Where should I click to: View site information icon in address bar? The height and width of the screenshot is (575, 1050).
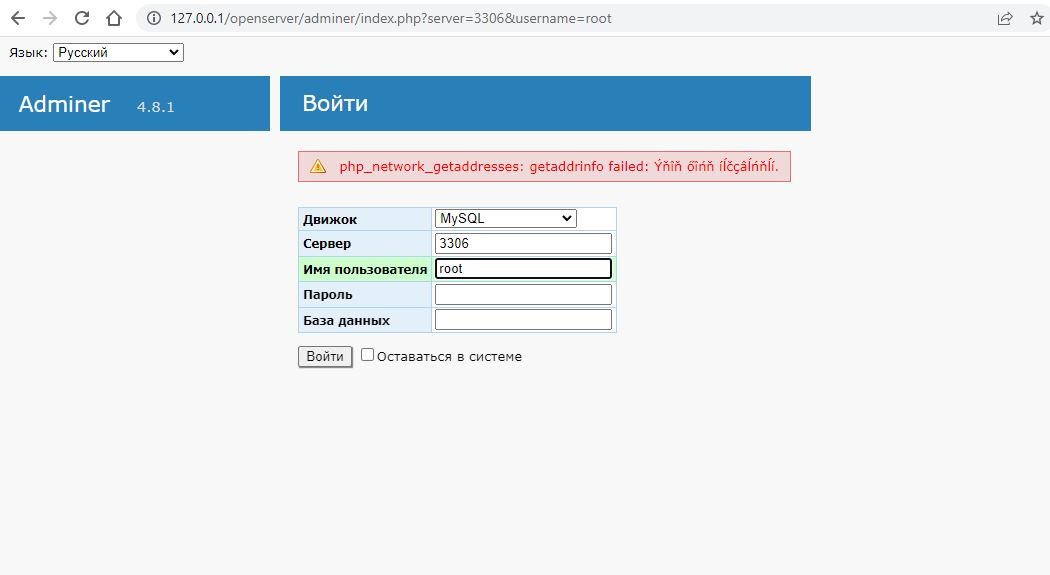pyautogui.click(x=153, y=19)
